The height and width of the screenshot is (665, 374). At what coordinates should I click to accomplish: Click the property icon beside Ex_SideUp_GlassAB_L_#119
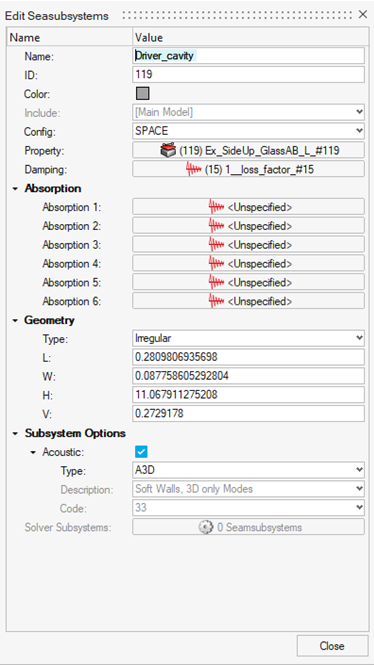coord(168,150)
